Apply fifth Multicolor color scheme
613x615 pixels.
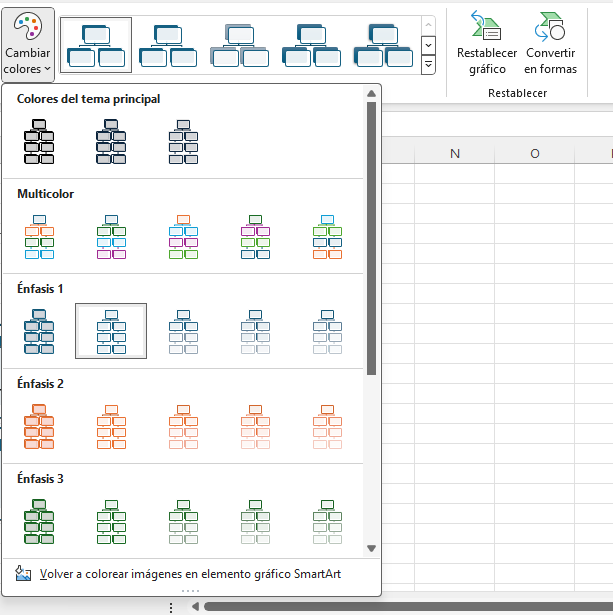(327, 237)
